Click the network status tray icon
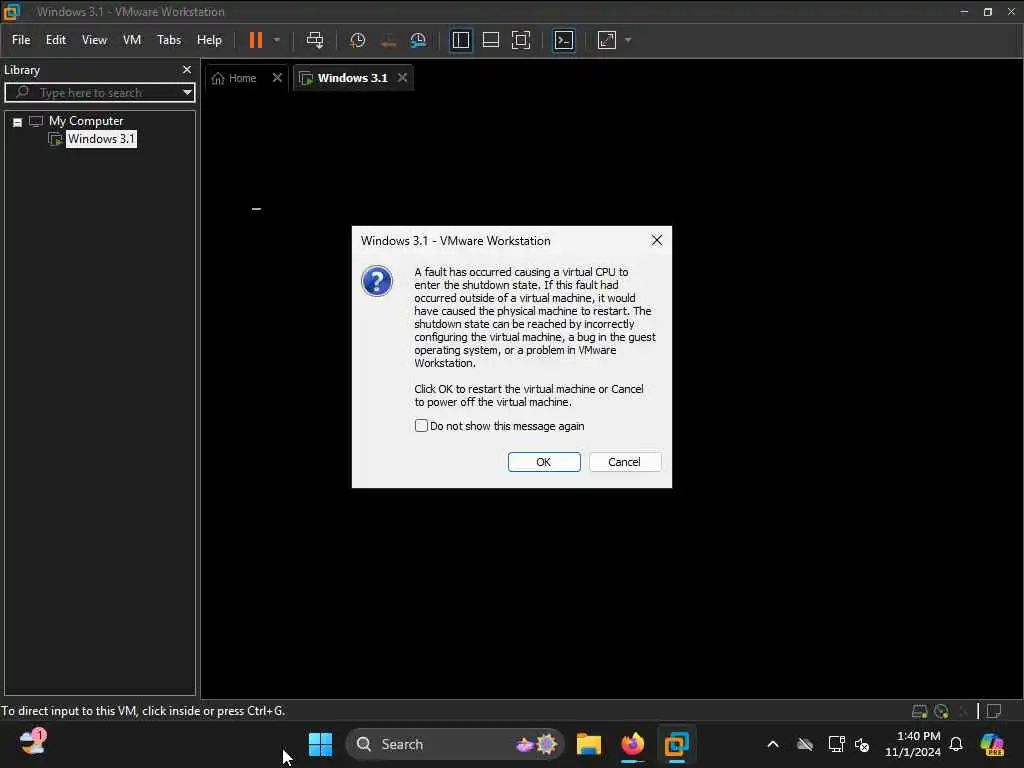1024x768 pixels. coord(836,744)
